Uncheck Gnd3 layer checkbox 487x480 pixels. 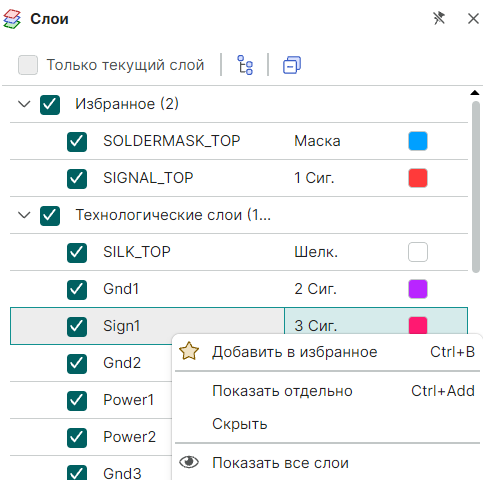coord(77,473)
